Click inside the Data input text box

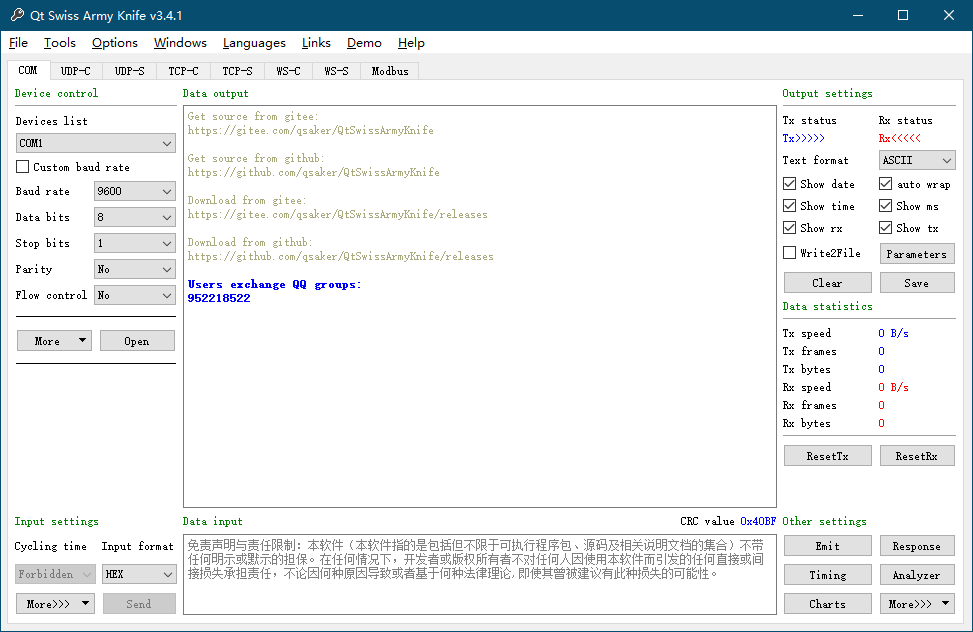(480, 574)
